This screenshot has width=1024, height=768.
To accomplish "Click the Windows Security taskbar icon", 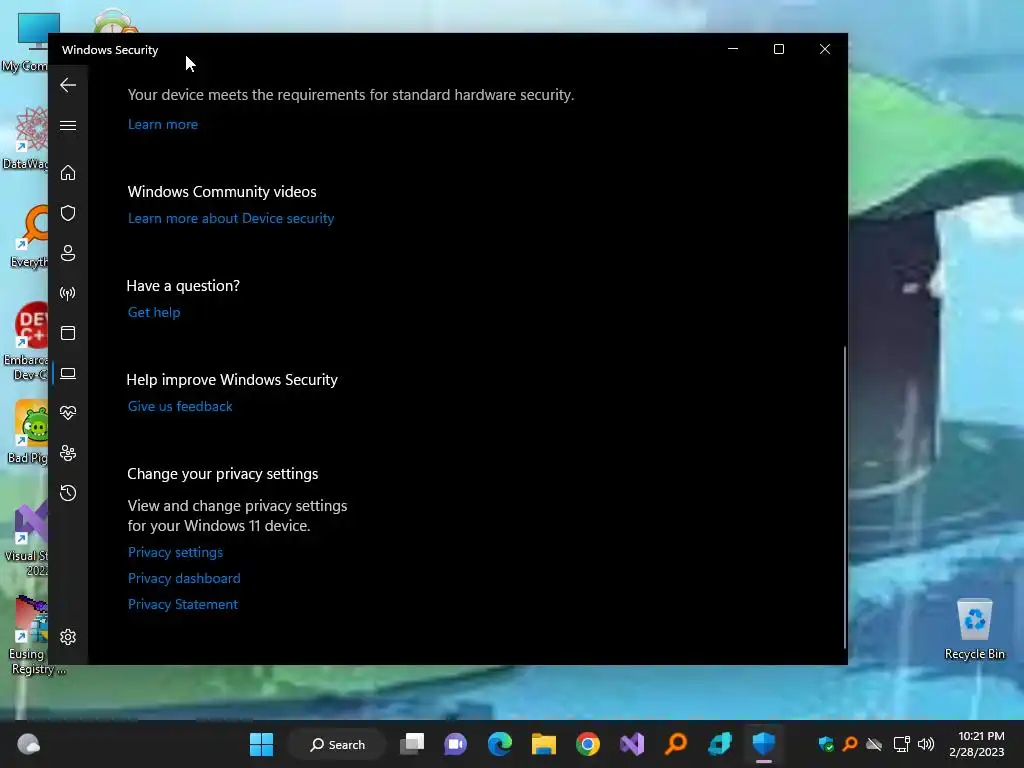I will click(763, 744).
